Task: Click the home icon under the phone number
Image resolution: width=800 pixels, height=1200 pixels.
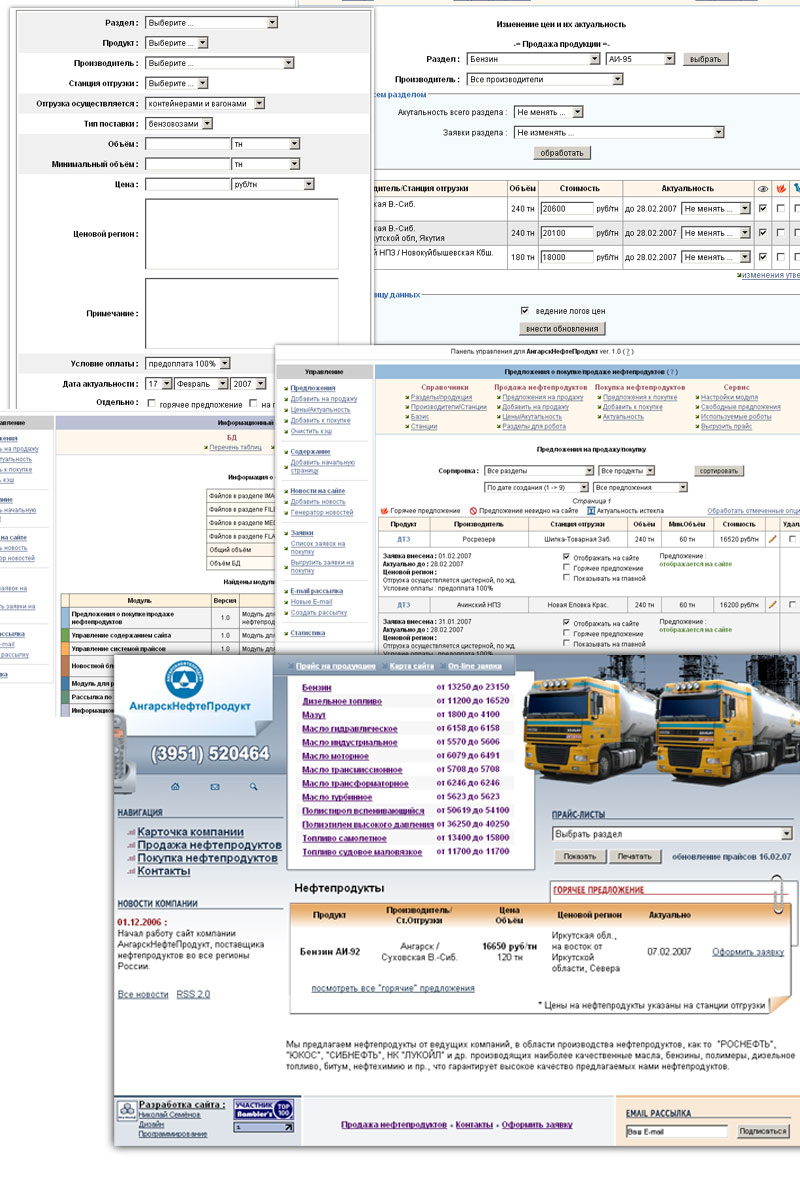Action: (x=176, y=786)
